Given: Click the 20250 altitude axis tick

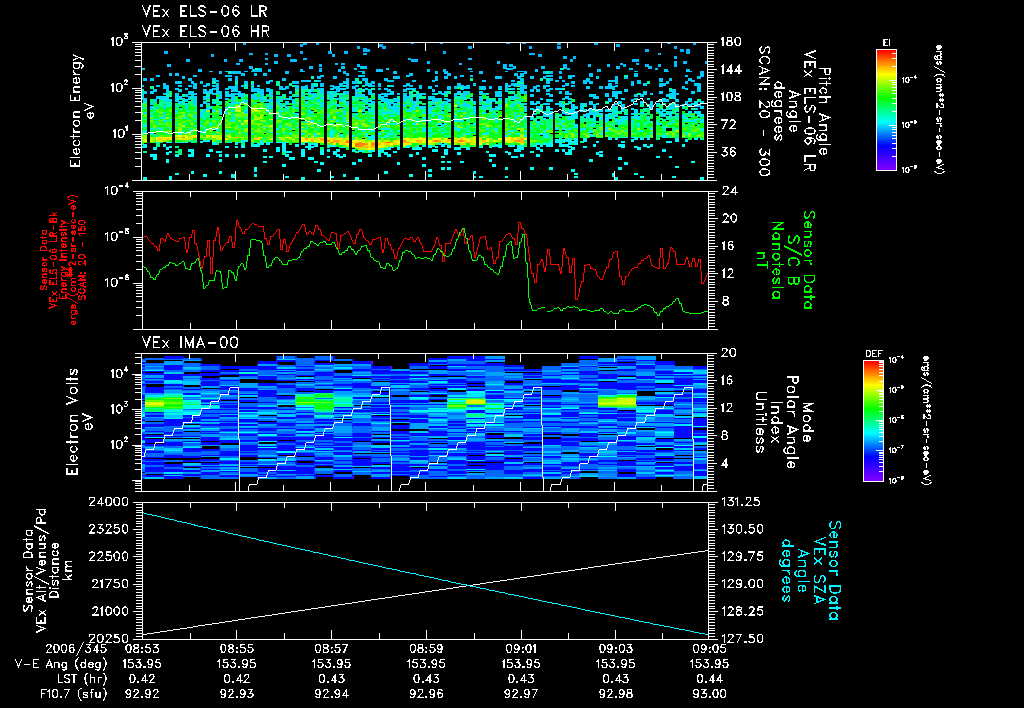Looking at the screenshot, I should [x=108, y=638].
